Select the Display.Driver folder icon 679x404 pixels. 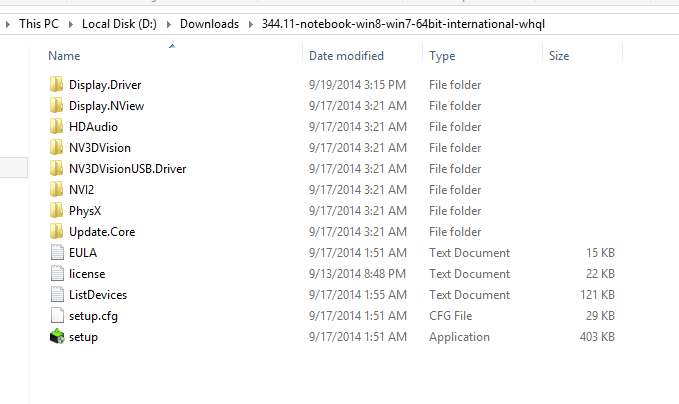[57, 85]
